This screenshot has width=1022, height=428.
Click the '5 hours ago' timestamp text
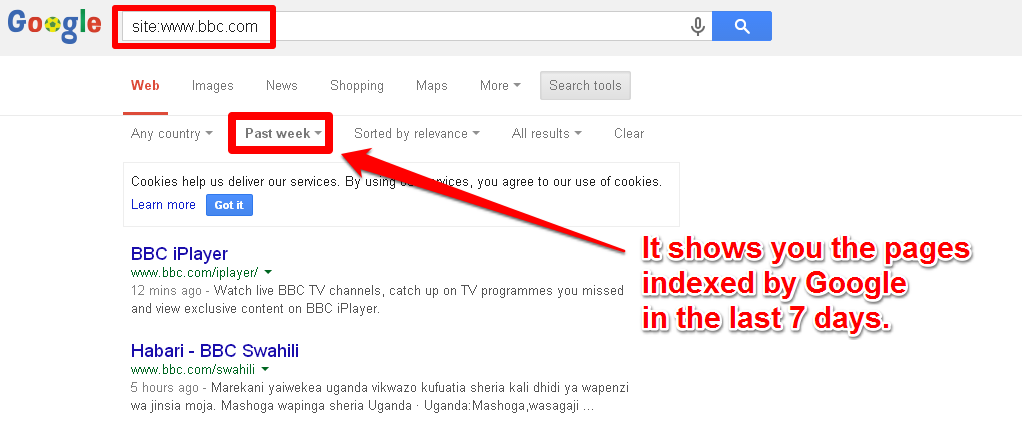click(x=164, y=388)
